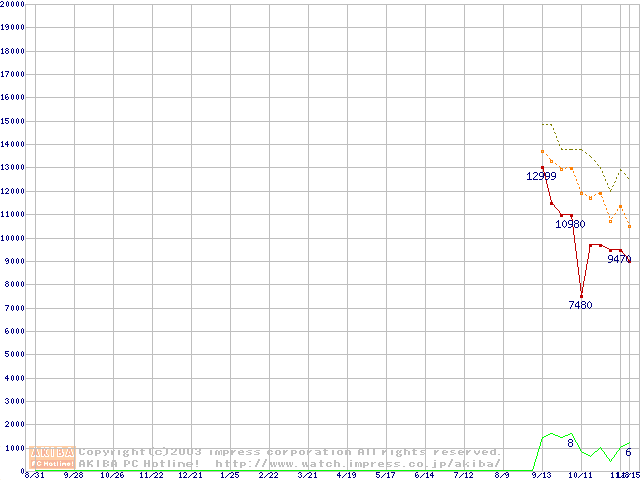
Task: Select the 12999 price label
Action: (541, 176)
